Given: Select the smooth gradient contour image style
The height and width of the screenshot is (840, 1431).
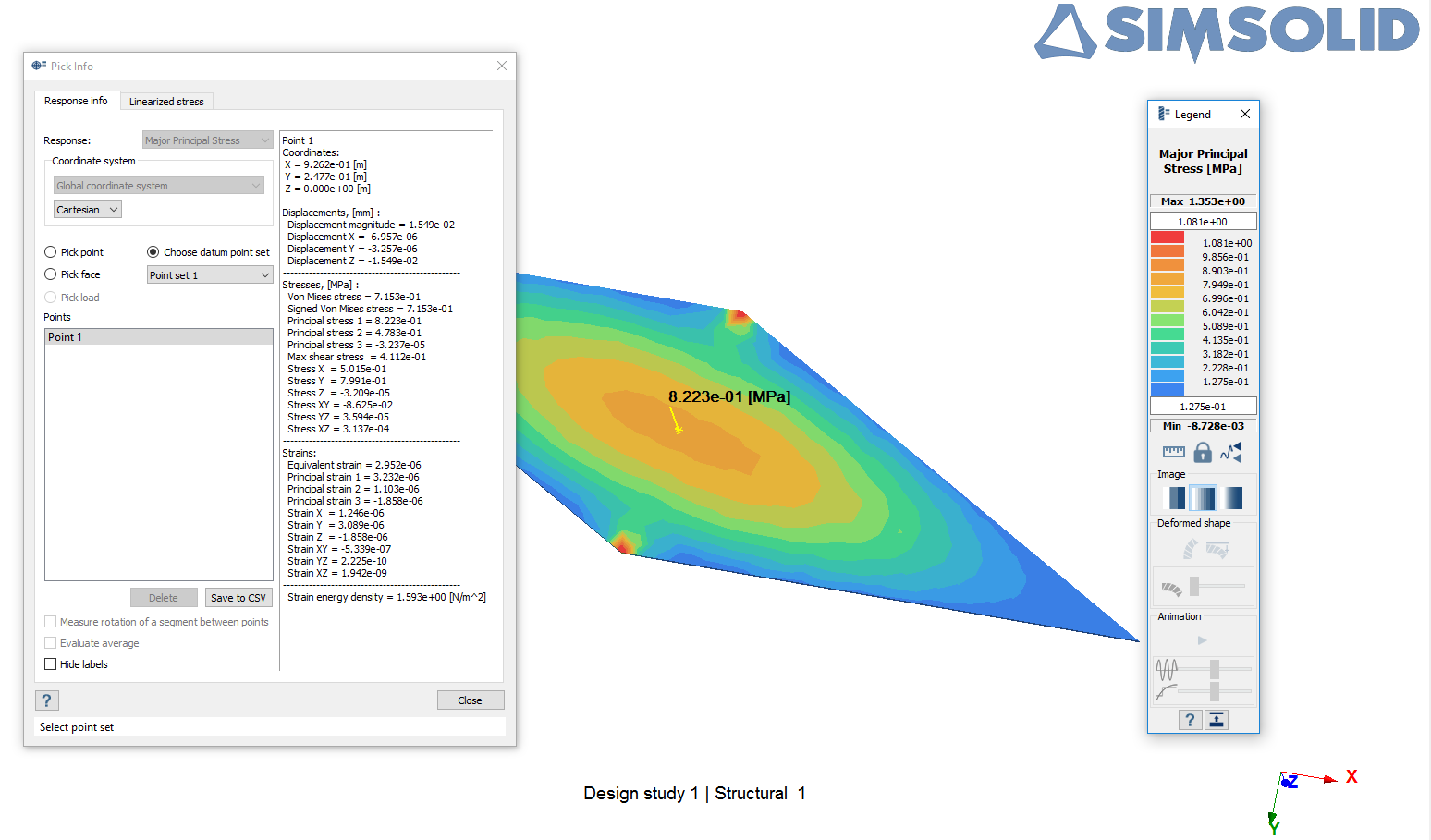Looking at the screenshot, I should tap(1233, 498).
